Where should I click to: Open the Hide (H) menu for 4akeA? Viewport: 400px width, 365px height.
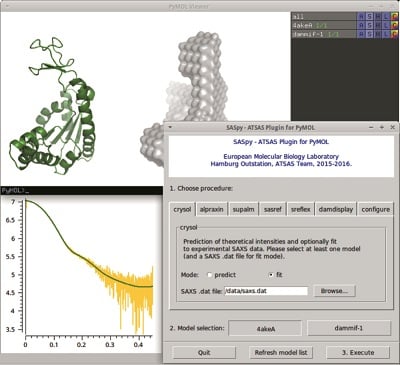pyautogui.click(x=378, y=25)
